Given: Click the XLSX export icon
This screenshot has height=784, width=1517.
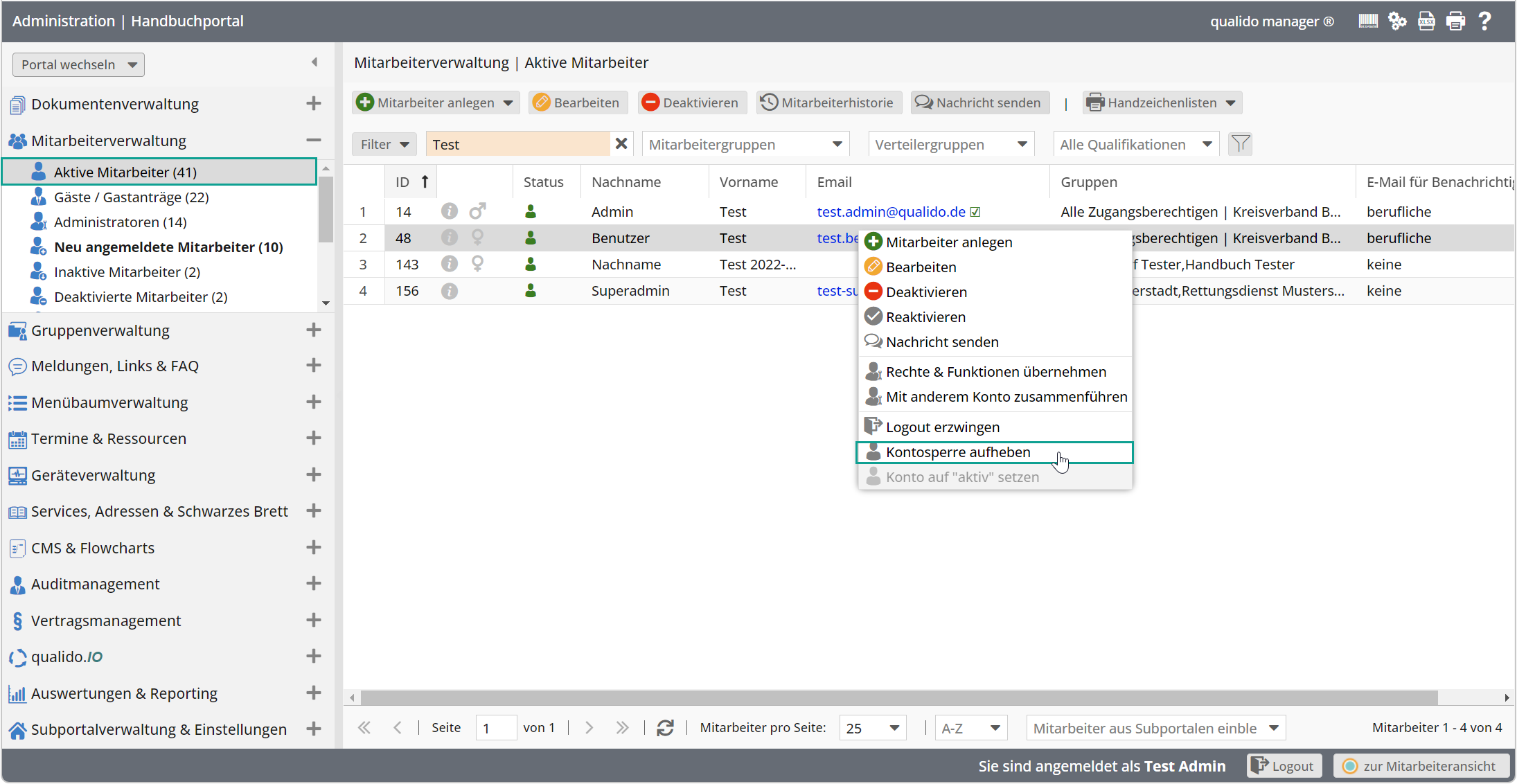Looking at the screenshot, I should coord(1426,21).
